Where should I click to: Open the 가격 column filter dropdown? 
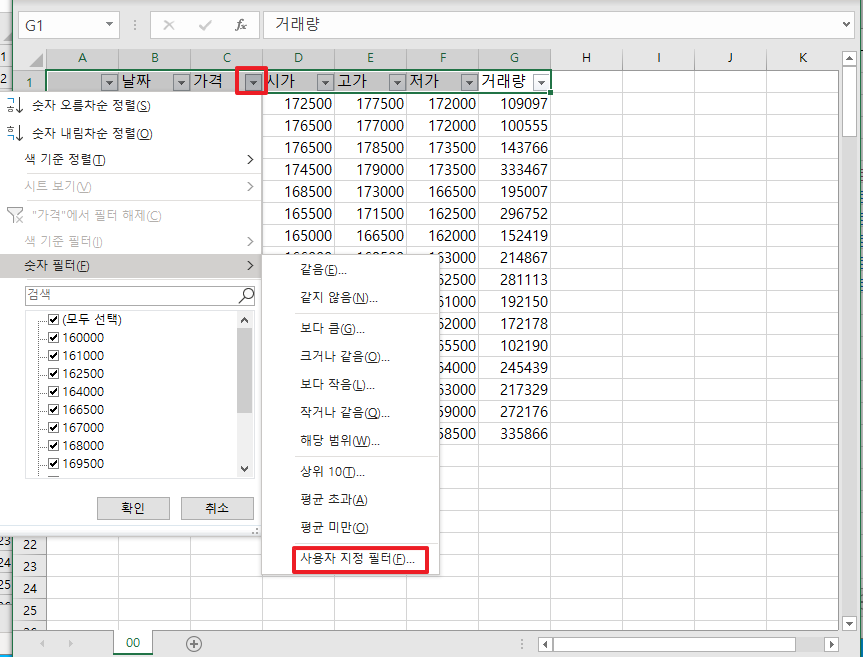[253, 83]
